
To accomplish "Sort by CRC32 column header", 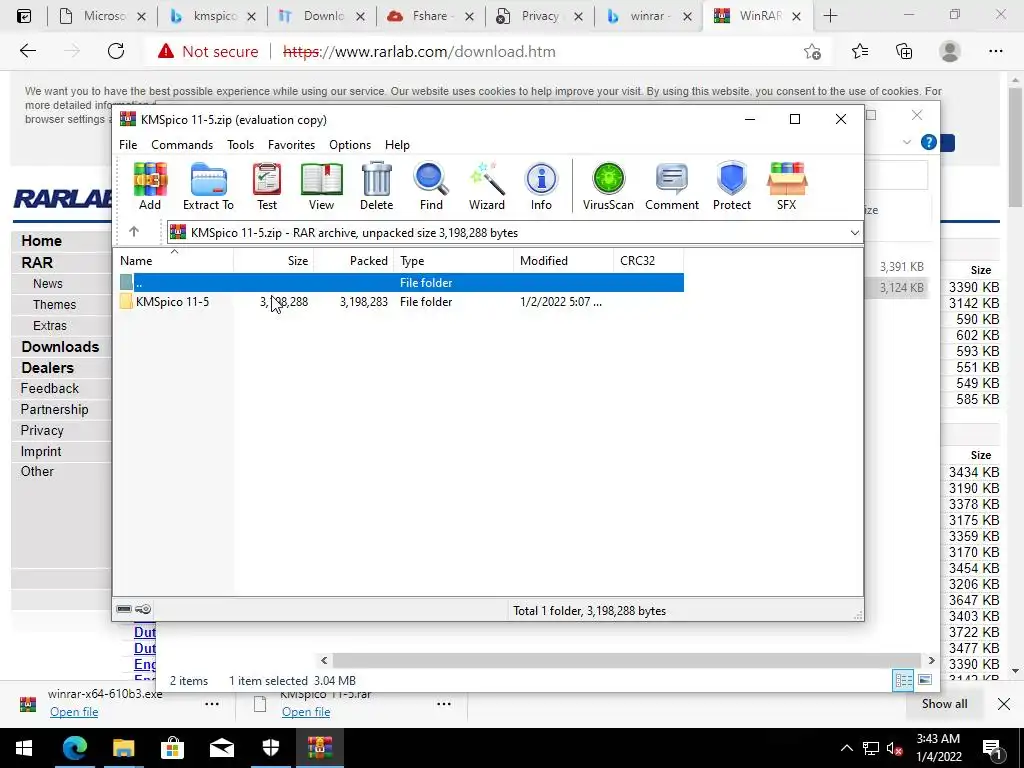I will coord(648,261).
